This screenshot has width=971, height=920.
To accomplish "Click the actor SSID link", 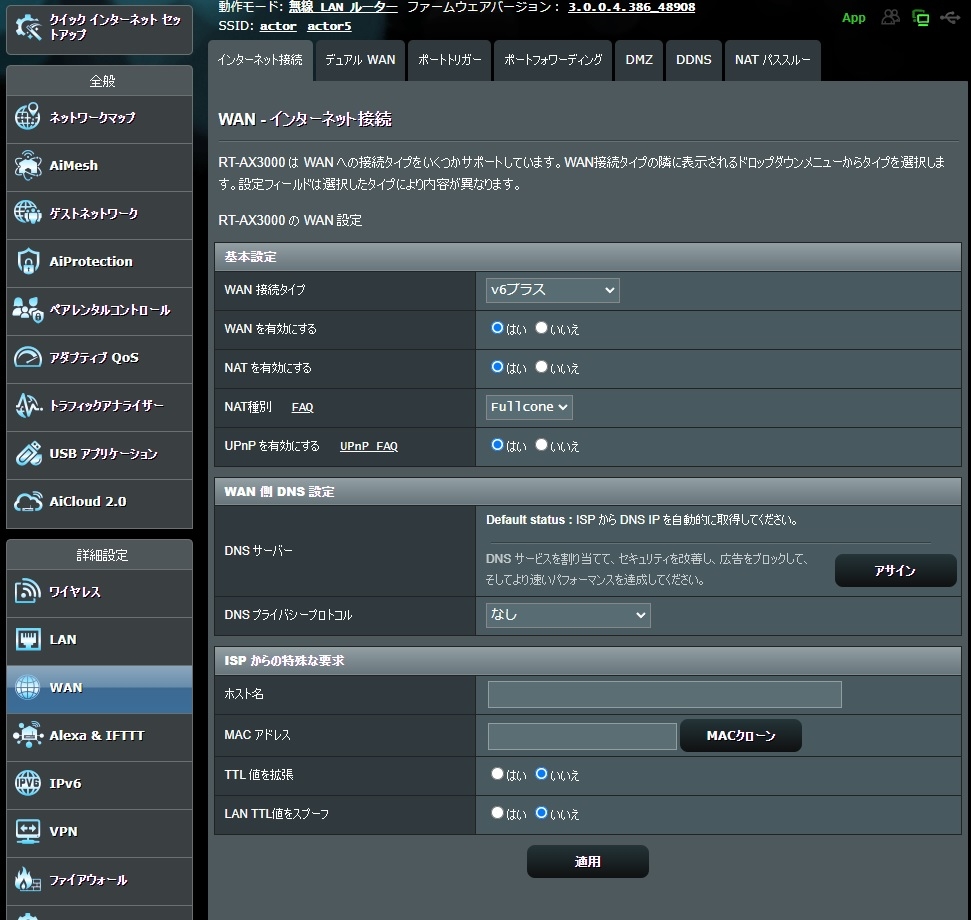I will pos(278,26).
